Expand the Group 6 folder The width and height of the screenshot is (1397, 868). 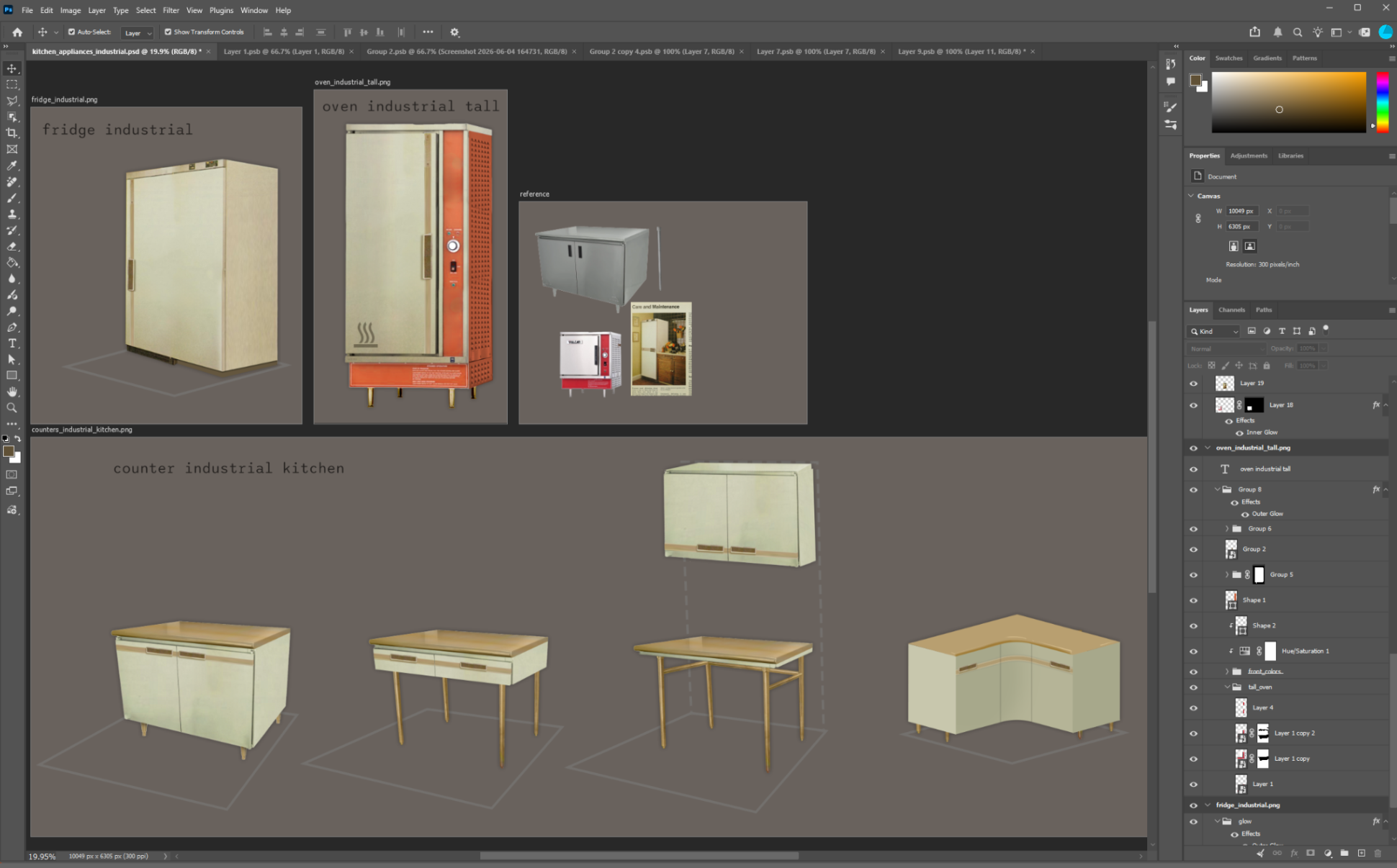click(x=1227, y=528)
